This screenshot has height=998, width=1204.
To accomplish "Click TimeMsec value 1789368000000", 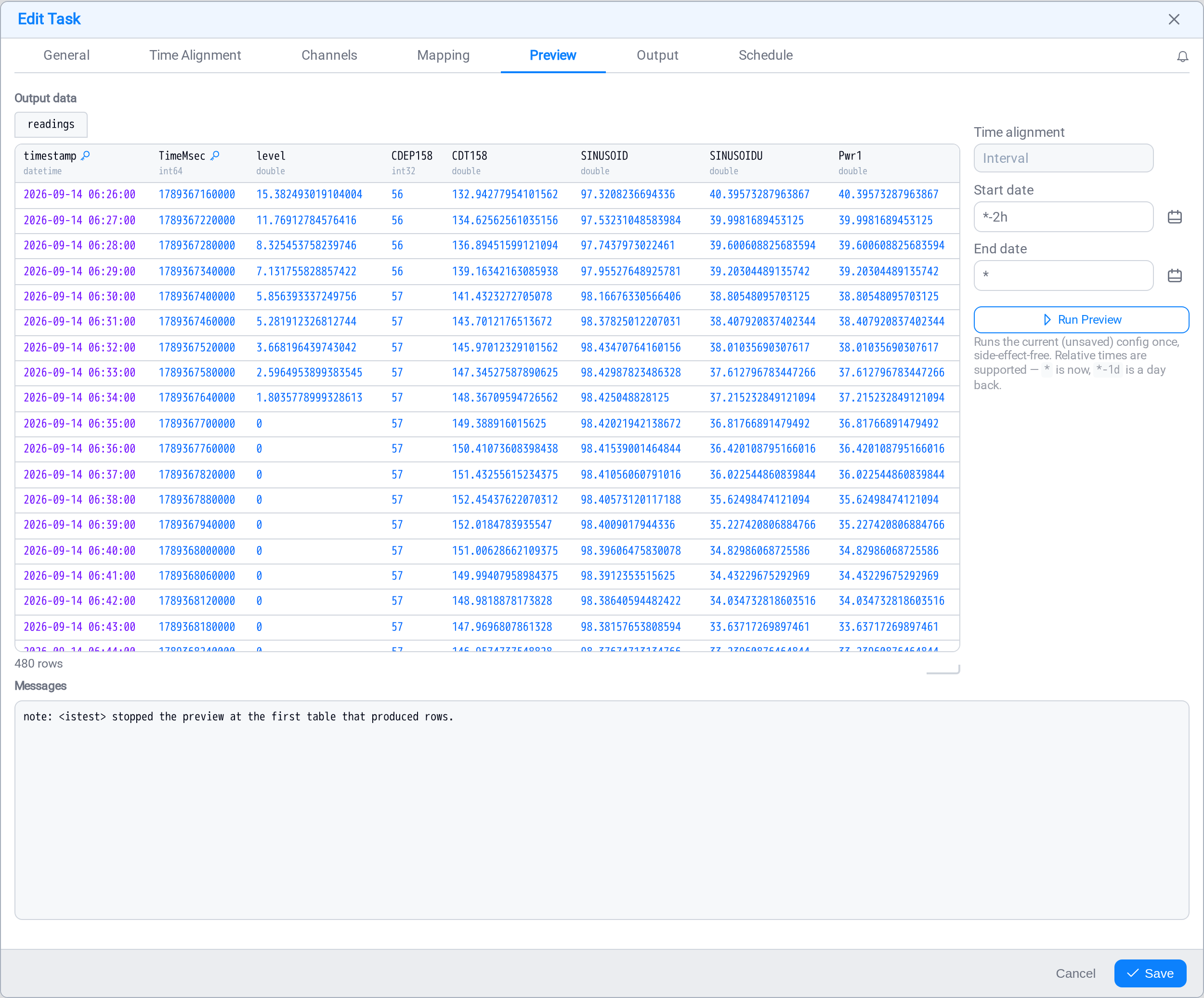I will point(196,551).
